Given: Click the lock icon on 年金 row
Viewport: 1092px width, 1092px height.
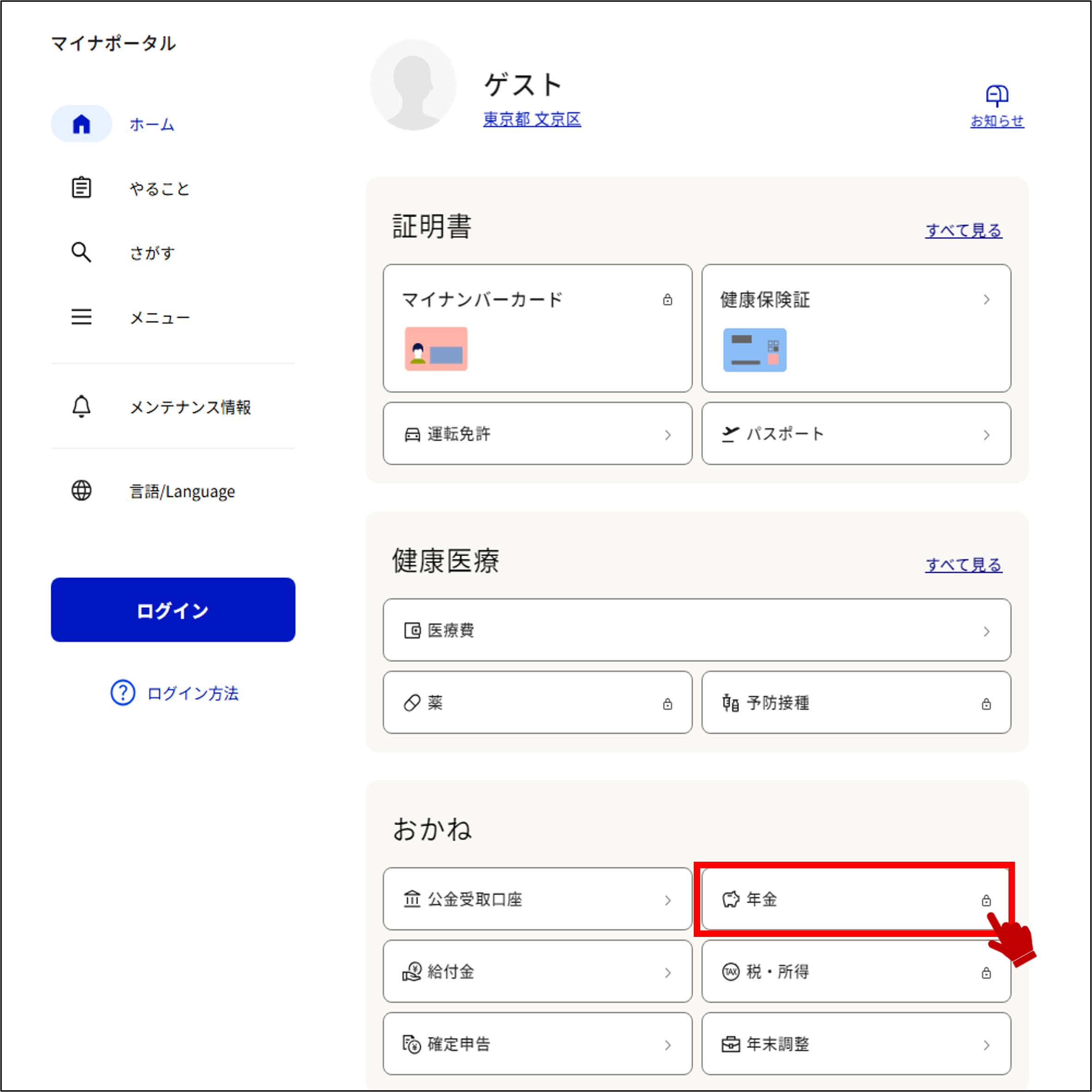Looking at the screenshot, I should 986,900.
